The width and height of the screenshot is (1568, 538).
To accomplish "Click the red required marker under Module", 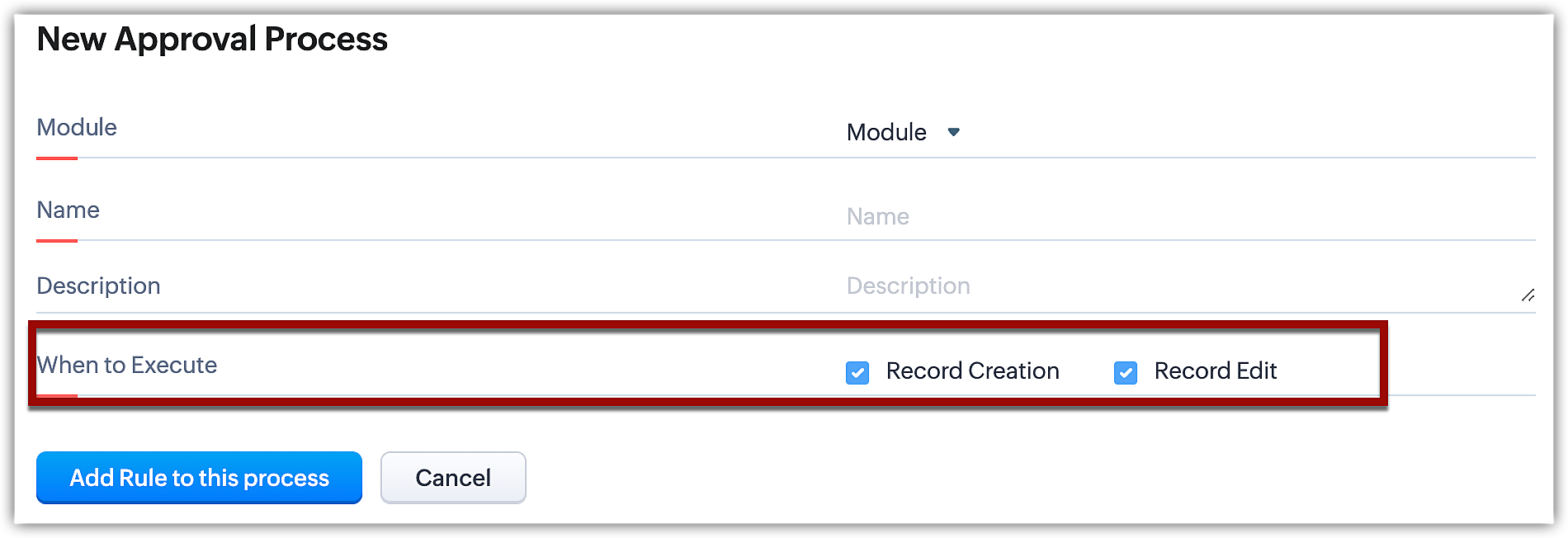I will click(x=57, y=158).
